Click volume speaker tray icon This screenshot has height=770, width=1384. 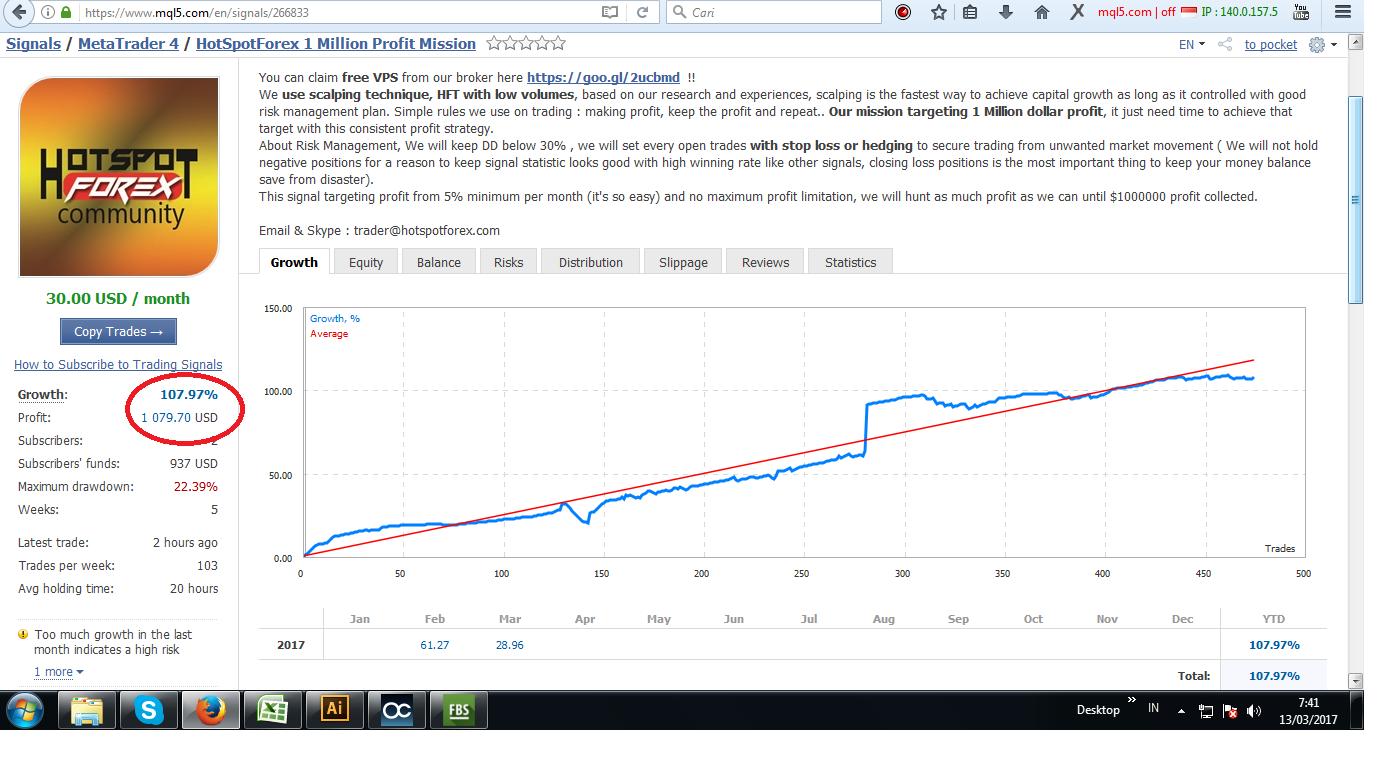[x=1253, y=711]
